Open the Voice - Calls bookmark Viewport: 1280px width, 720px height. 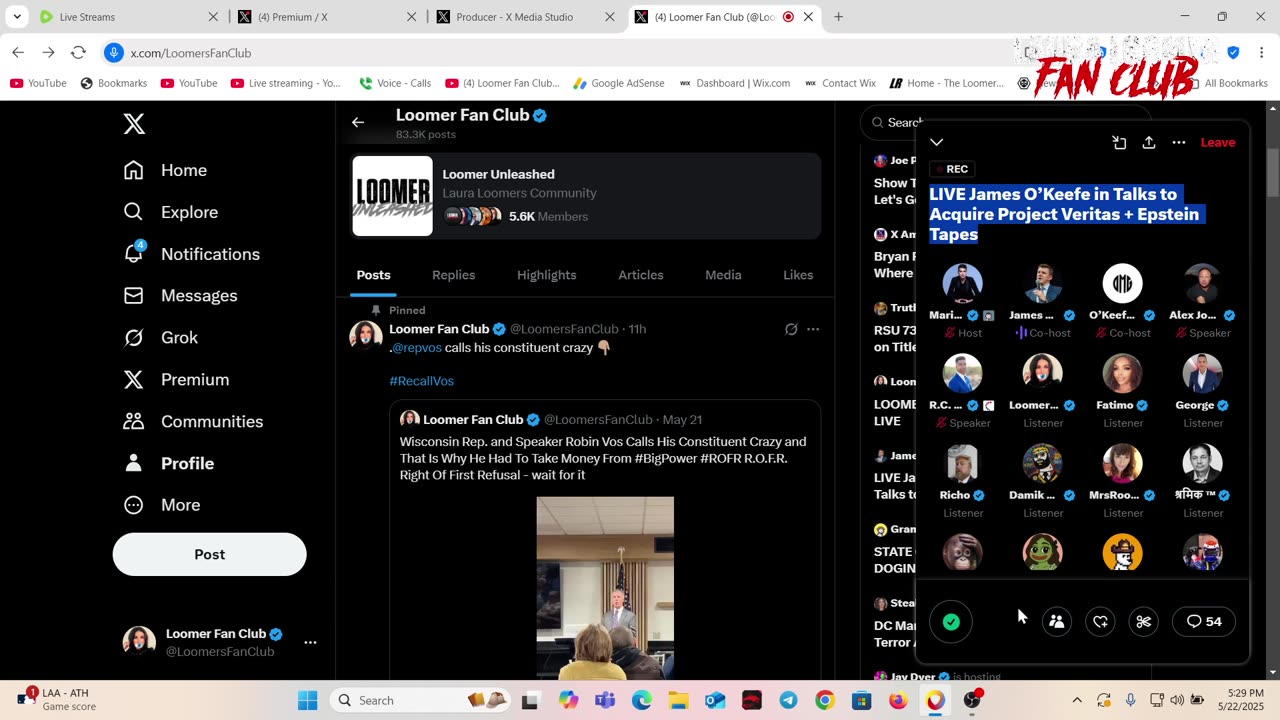[x=395, y=83]
